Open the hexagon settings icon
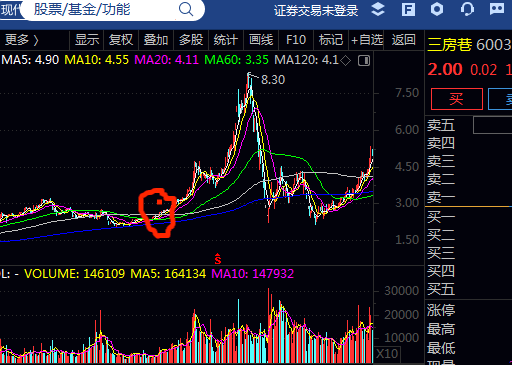Screen dimensions: 512x365 point(437,9)
